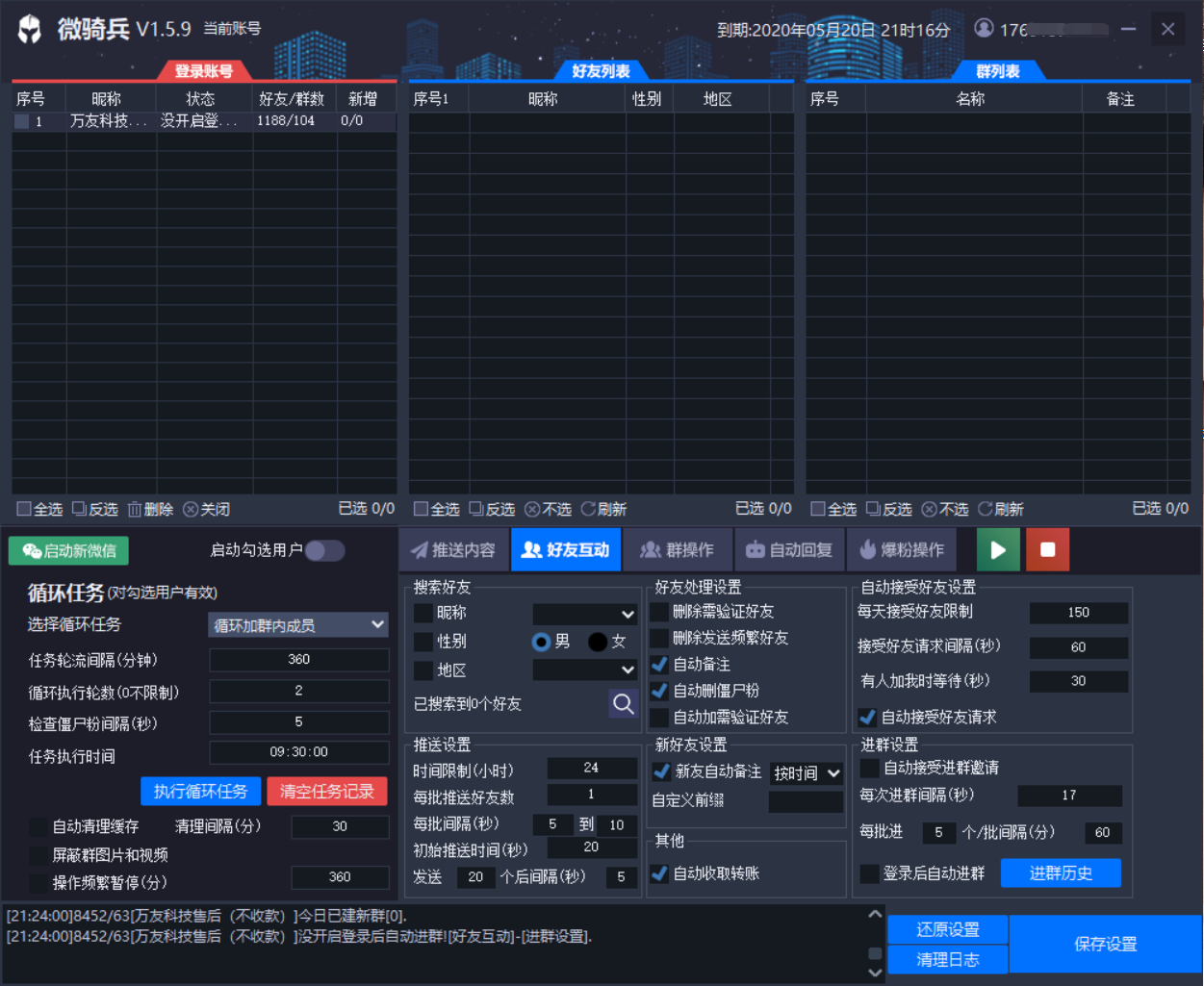Image resolution: width=1204 pixels, height=986 pixels.
Task: Open the 爆粉操作 tab
Action: tap(902, 550)
